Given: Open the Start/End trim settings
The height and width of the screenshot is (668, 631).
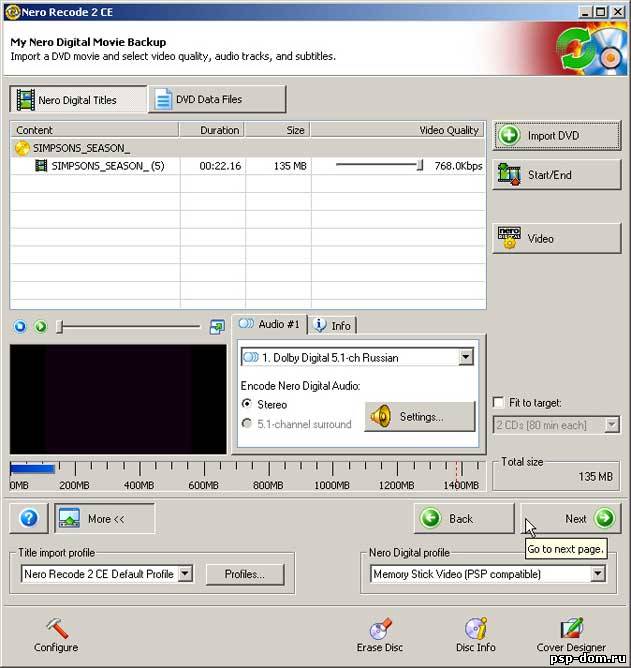Looking at the screenshot, I should [556, 175].
